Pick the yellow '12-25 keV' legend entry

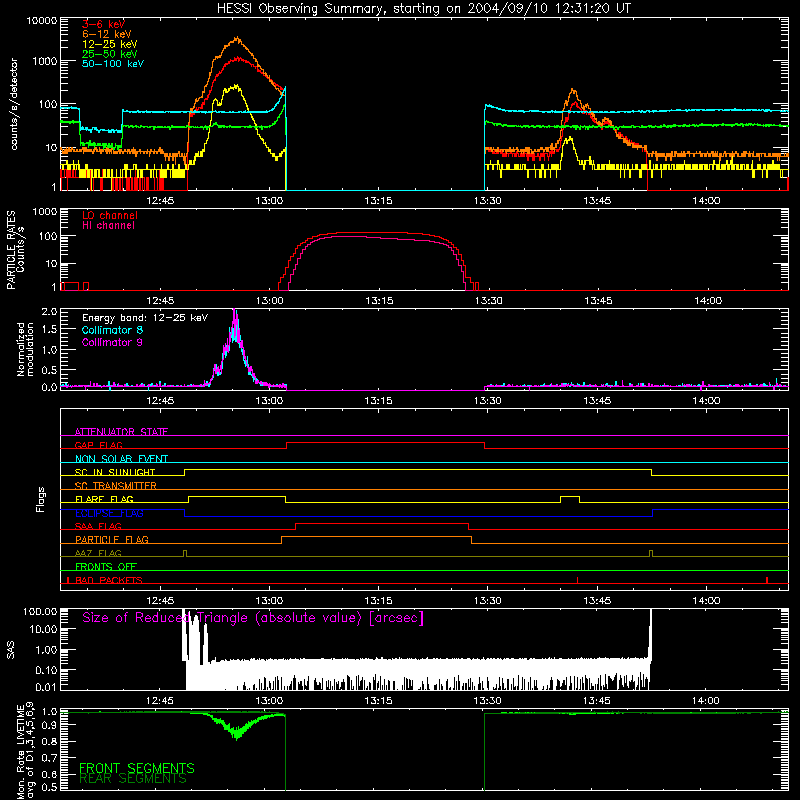pos(110,44)
